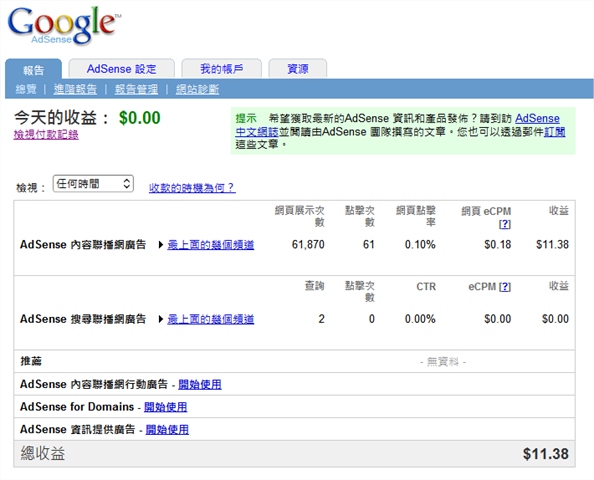The height and width of the screenshot is (480, 594).
Task: Open the 報告 tab
Action: pyautogui.click(x=33, y=70)
